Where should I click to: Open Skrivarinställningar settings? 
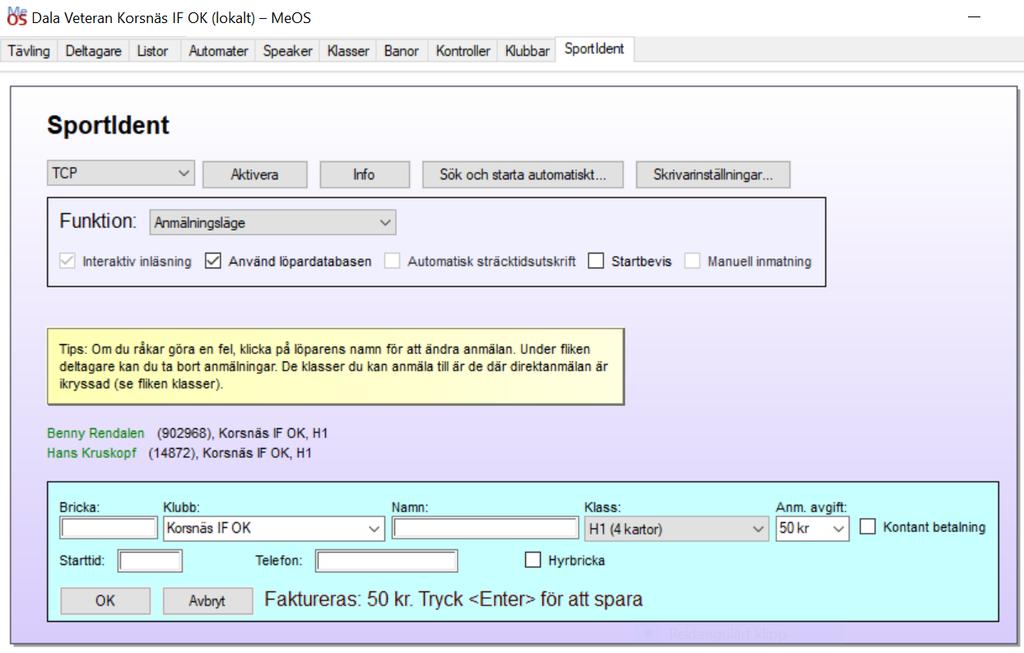click(x=713, y=174)
